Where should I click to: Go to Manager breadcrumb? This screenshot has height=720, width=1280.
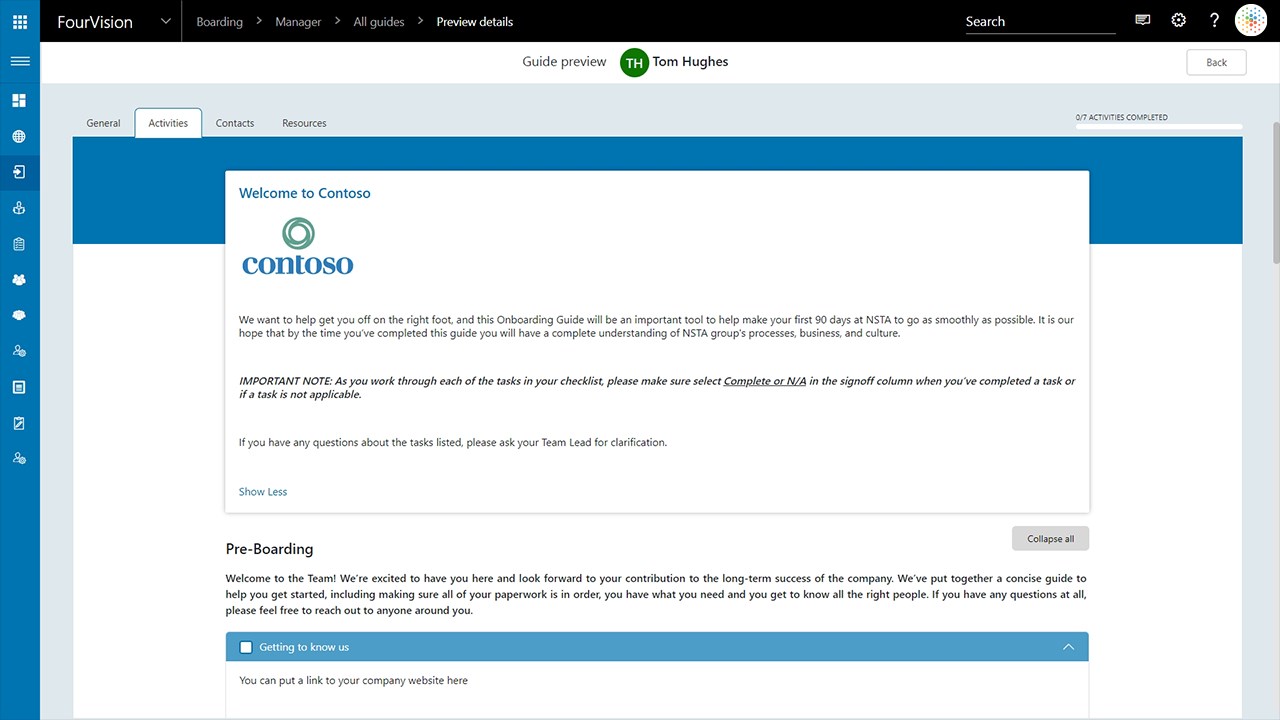click(x=298, y=22)
